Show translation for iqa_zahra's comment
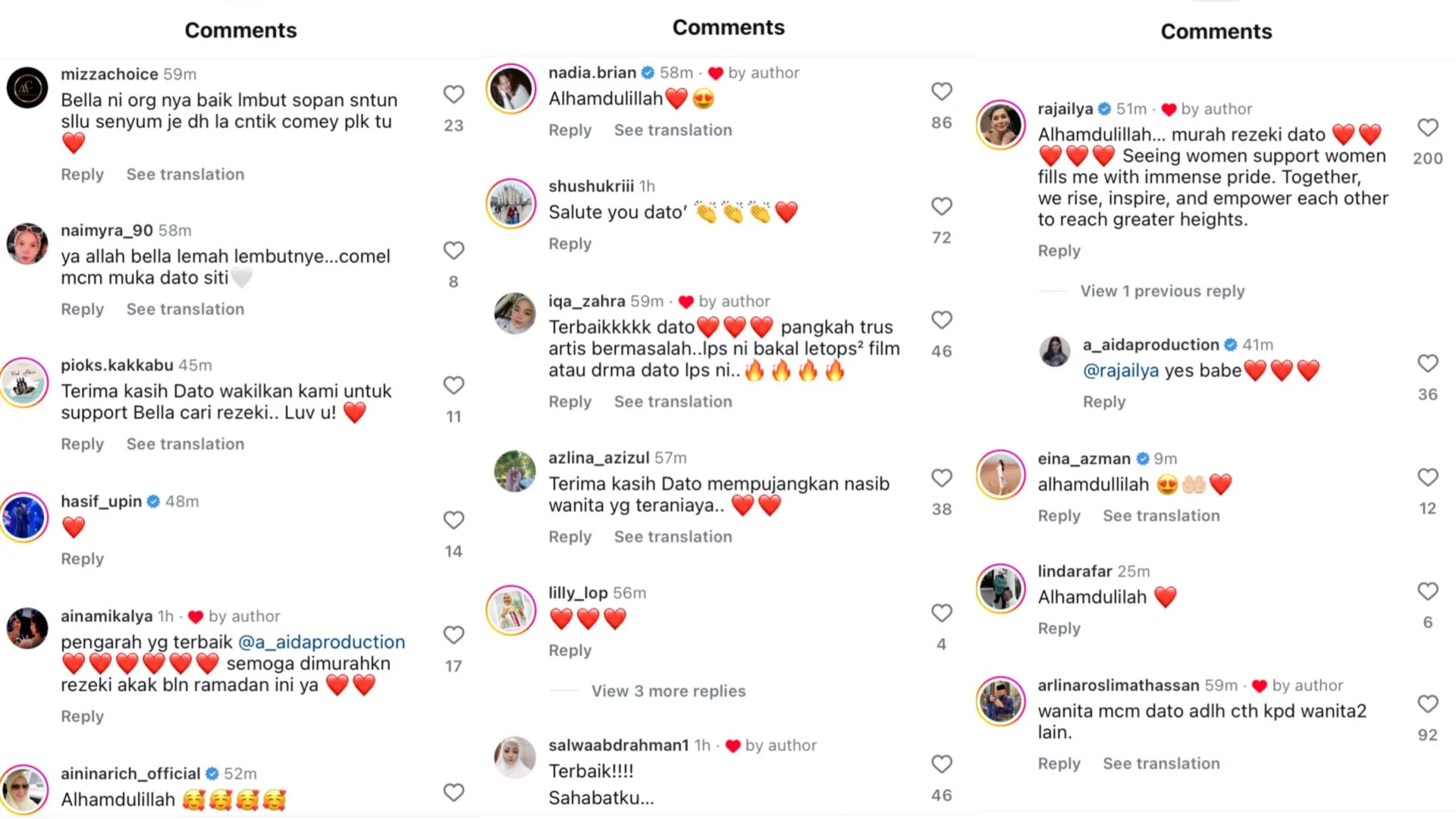1456x819 pixels. [x=673, y=402]
